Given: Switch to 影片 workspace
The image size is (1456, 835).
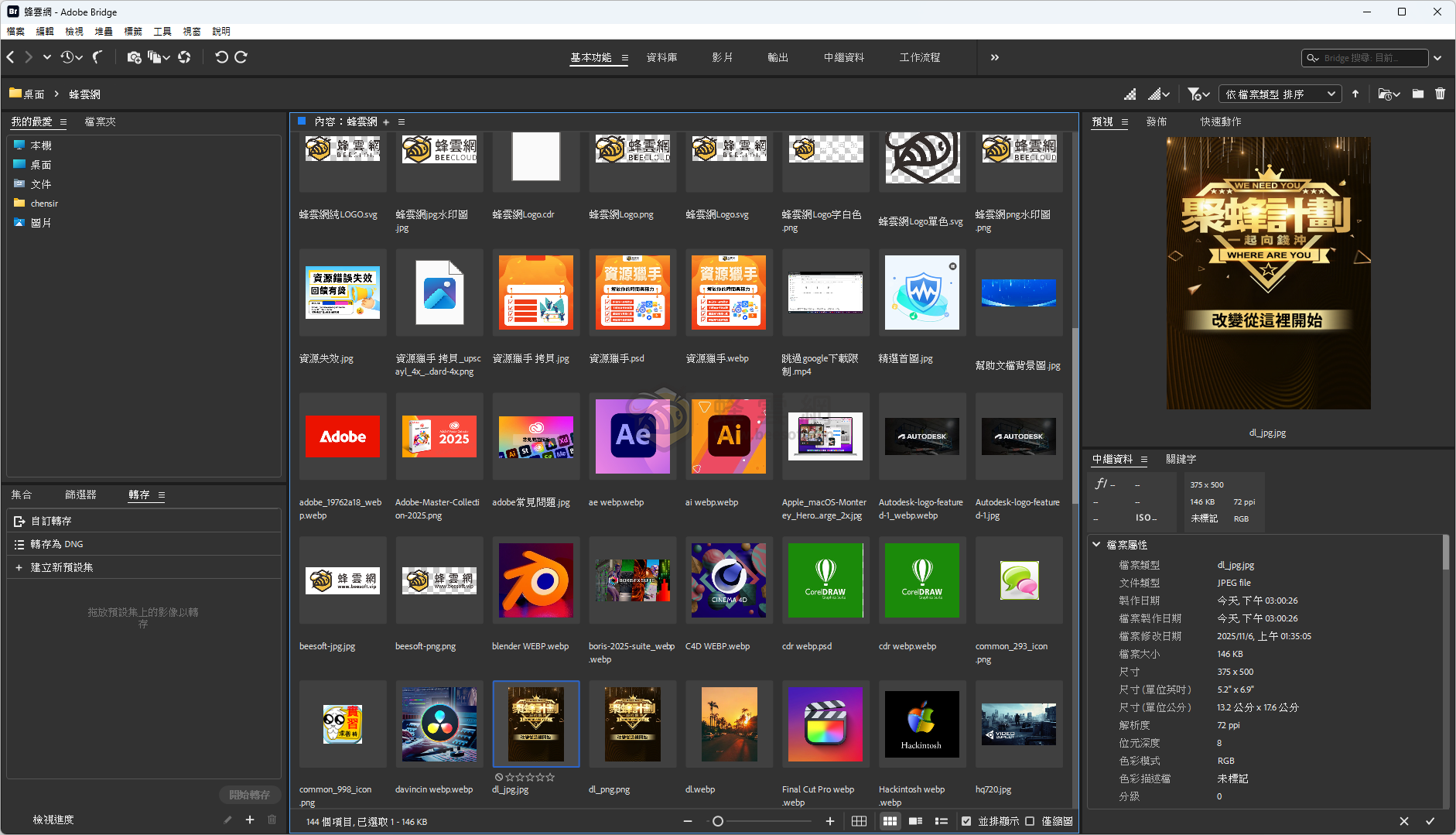Looking at the screenshot, I should coord(723,58).
